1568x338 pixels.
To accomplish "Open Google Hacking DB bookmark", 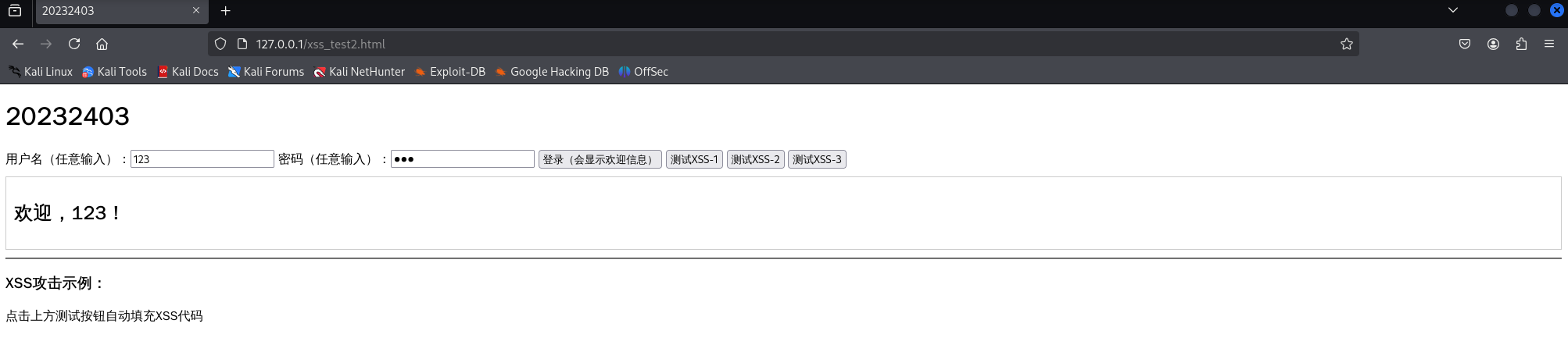I will pyautogui.click(x=552, y=71).
